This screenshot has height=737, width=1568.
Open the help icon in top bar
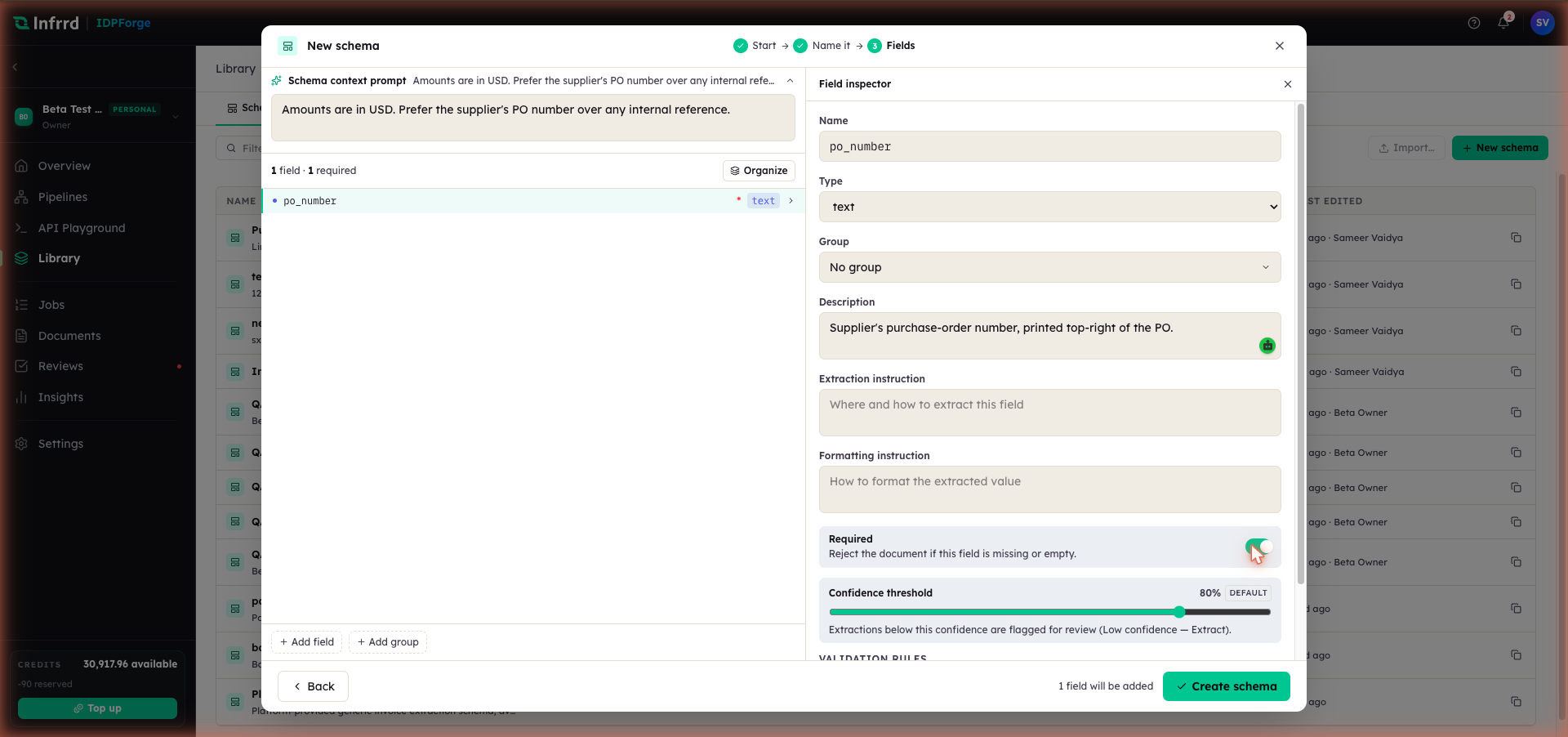pos(1474,23)
